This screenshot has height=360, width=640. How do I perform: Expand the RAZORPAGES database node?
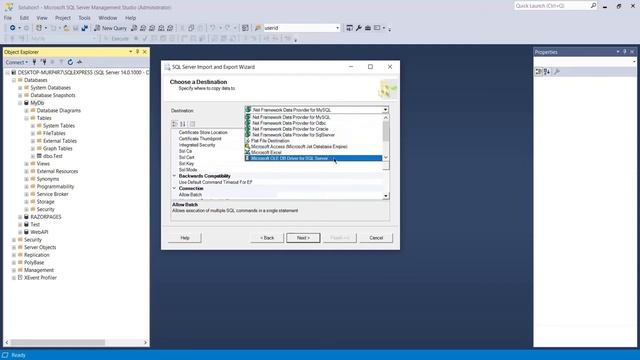coord(20,217)
